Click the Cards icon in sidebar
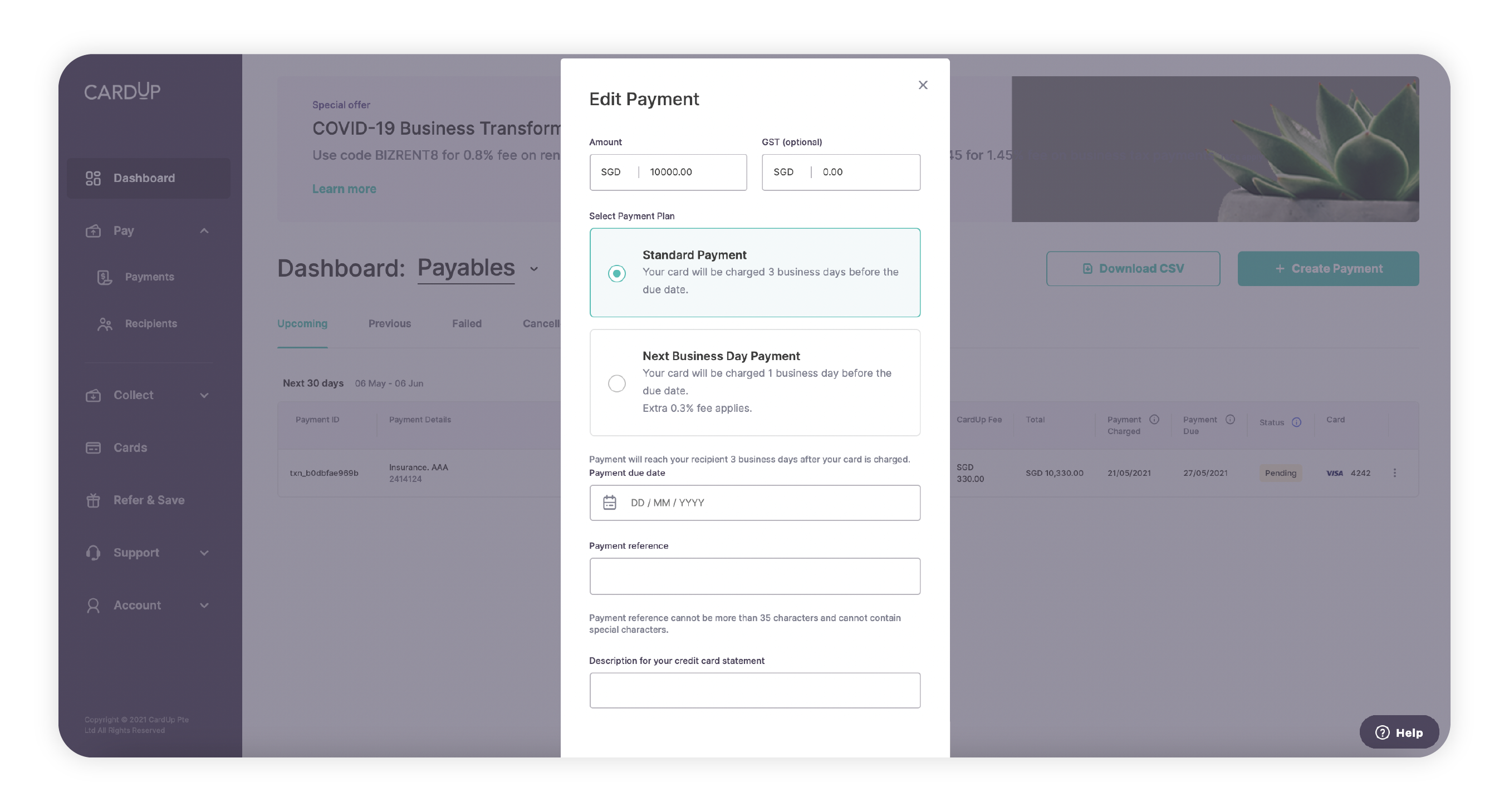The width and height of the screenshot is (1509, 812). pyautogui.click(x=93, y=448)
